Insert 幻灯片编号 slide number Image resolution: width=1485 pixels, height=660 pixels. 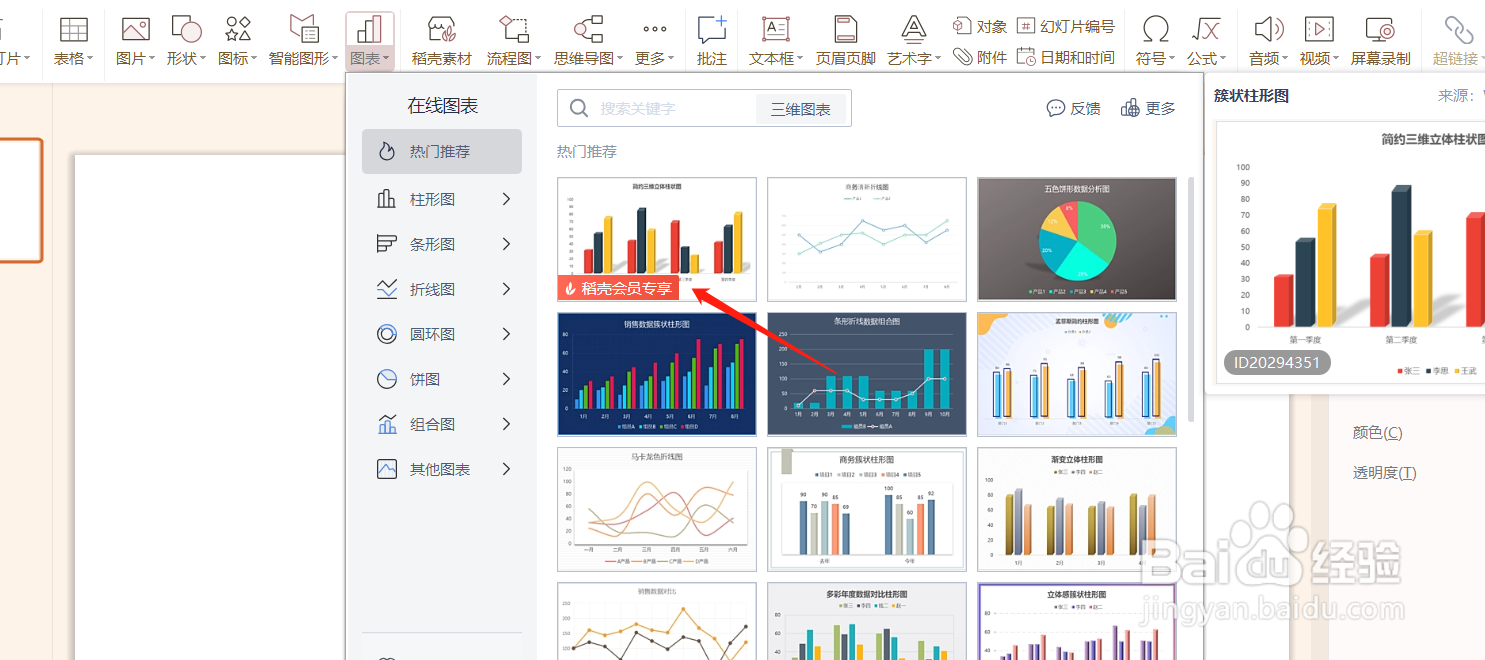click(x=1065, y=26)
